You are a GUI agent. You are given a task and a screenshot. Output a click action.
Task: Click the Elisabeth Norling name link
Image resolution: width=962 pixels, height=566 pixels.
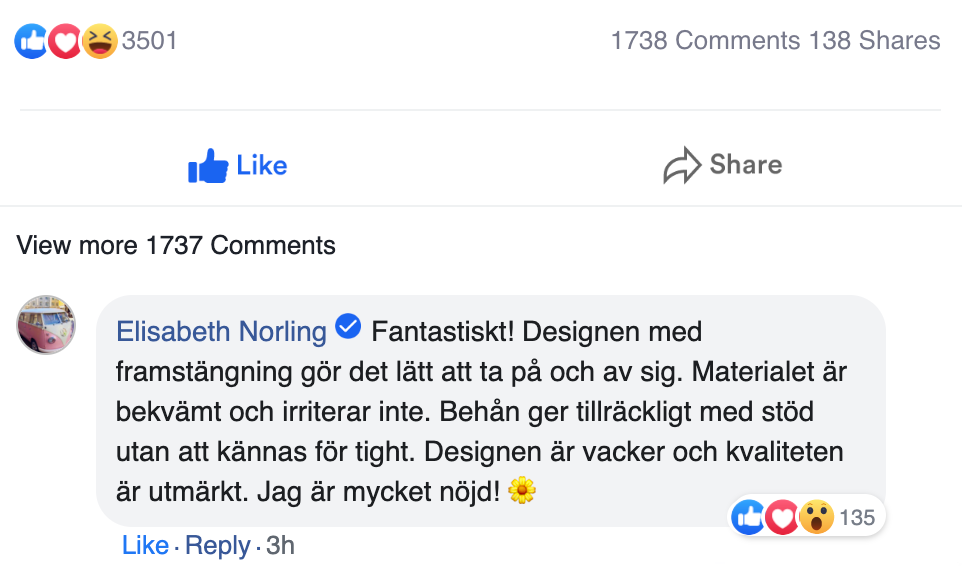(221, 331)
